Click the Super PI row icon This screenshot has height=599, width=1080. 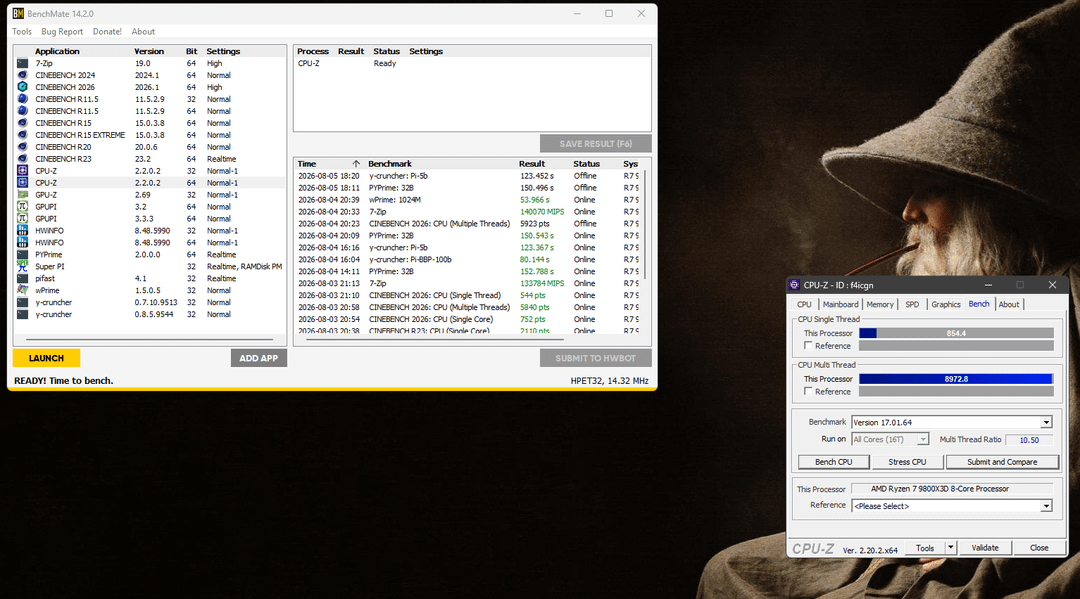tap(23, 266)
